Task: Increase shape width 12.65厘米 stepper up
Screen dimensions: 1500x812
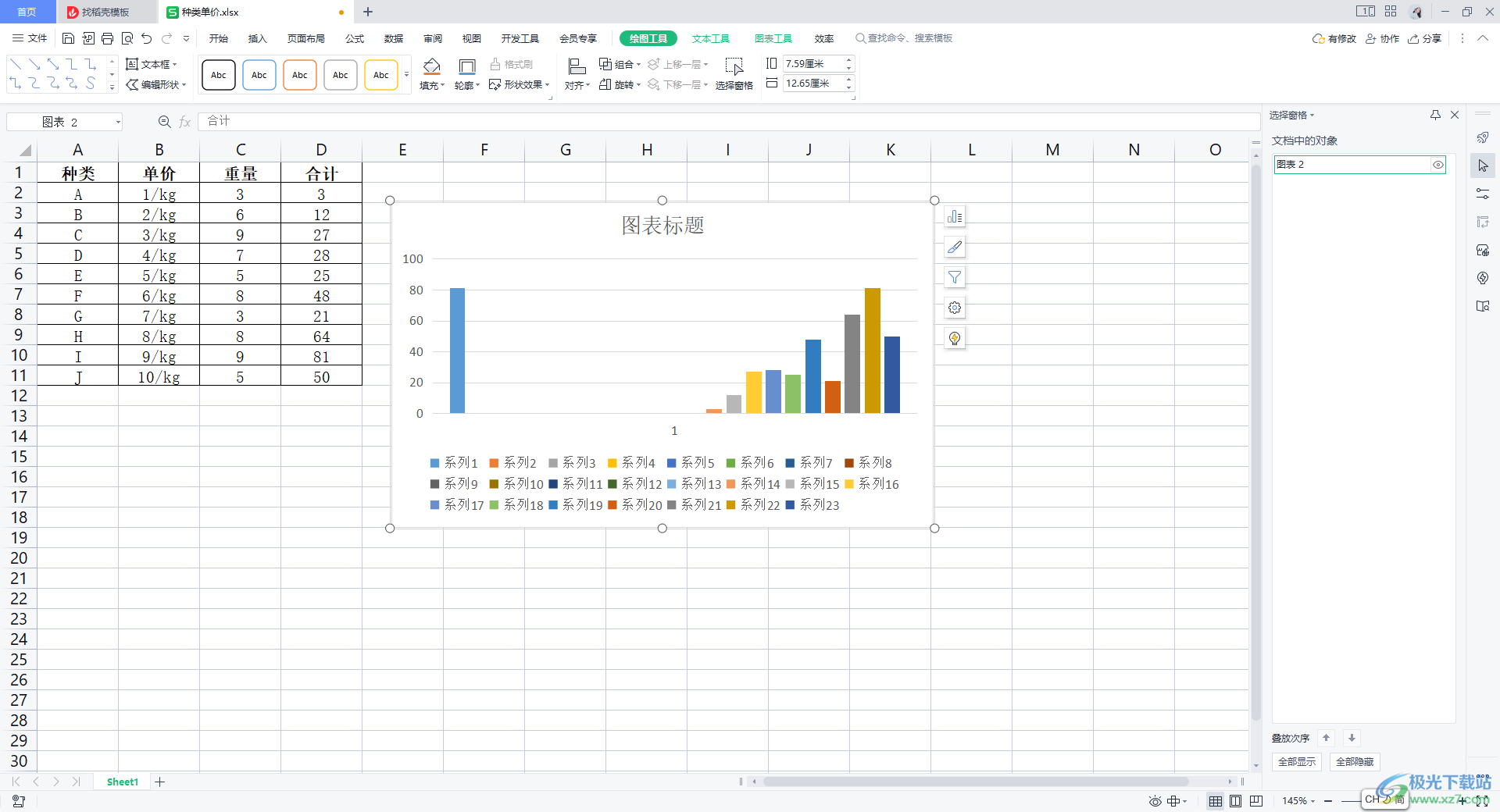Action: click(x=849, y=80)
